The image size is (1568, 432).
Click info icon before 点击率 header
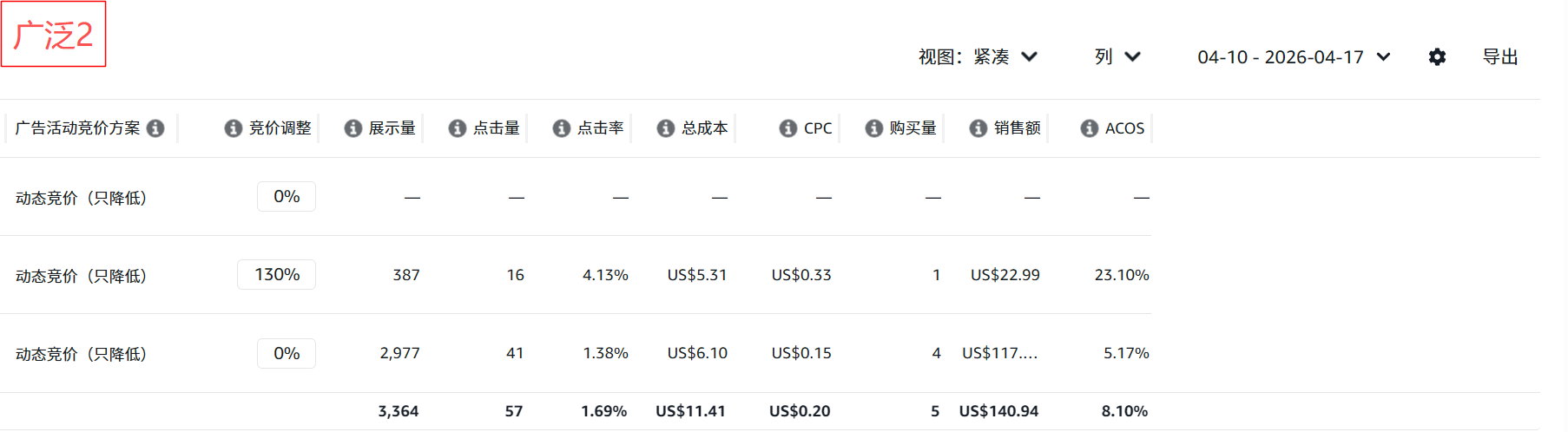pos(561,128)
